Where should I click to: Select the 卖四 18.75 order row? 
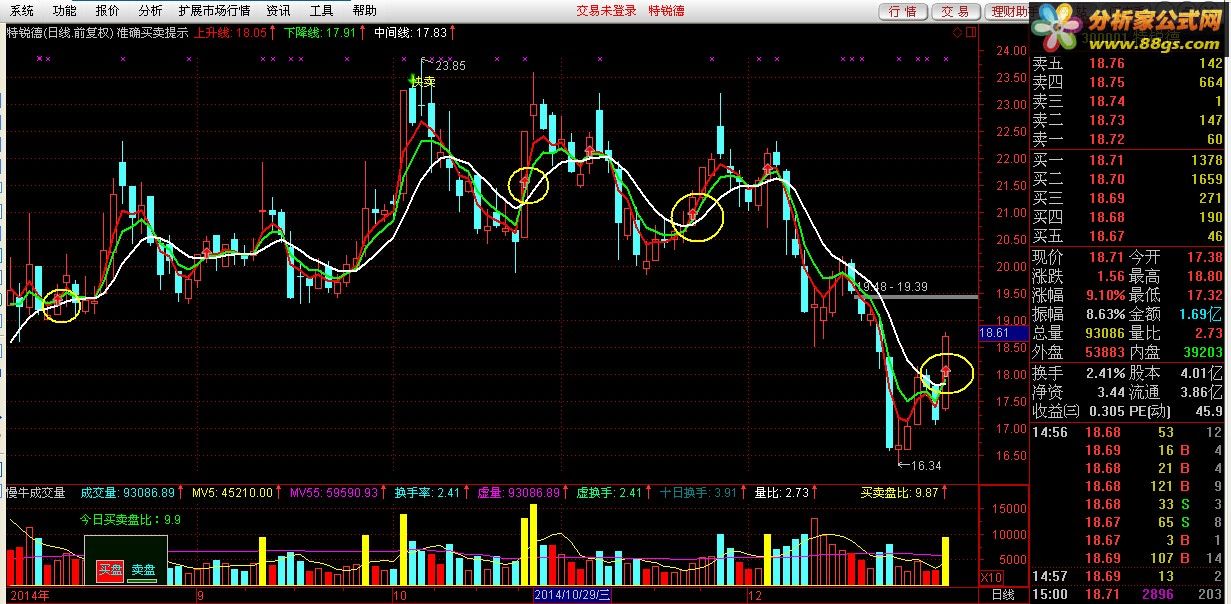coord(1128,83)
